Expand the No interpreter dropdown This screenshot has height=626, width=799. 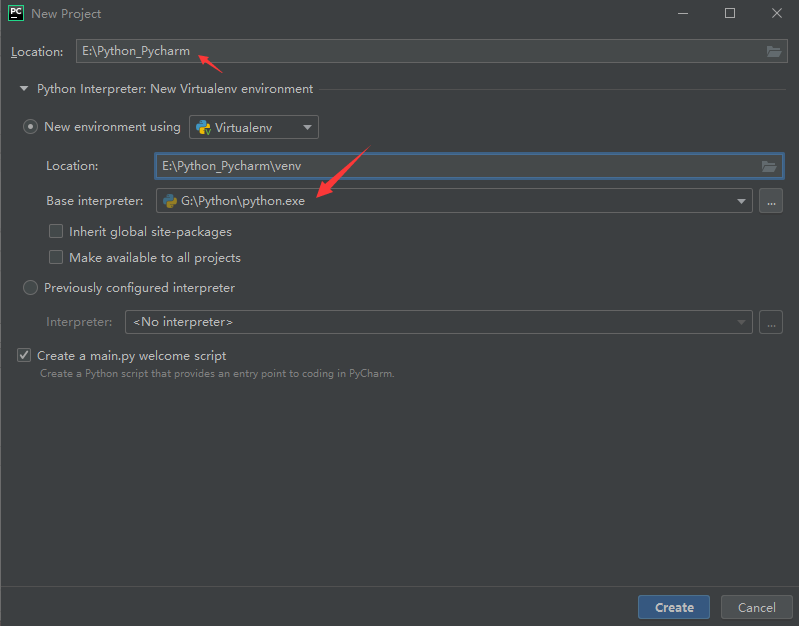click(x=741, y=322)
